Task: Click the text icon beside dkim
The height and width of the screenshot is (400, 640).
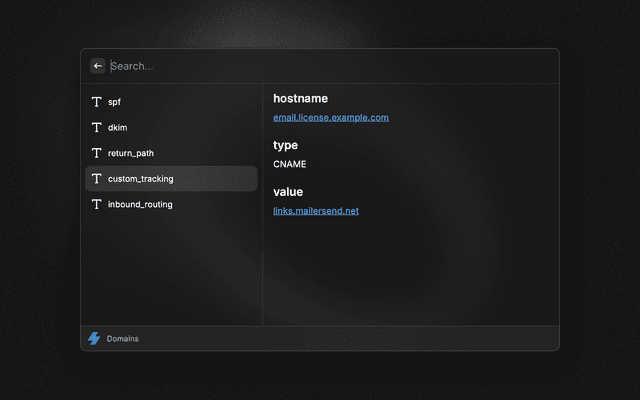Action: 97,128
